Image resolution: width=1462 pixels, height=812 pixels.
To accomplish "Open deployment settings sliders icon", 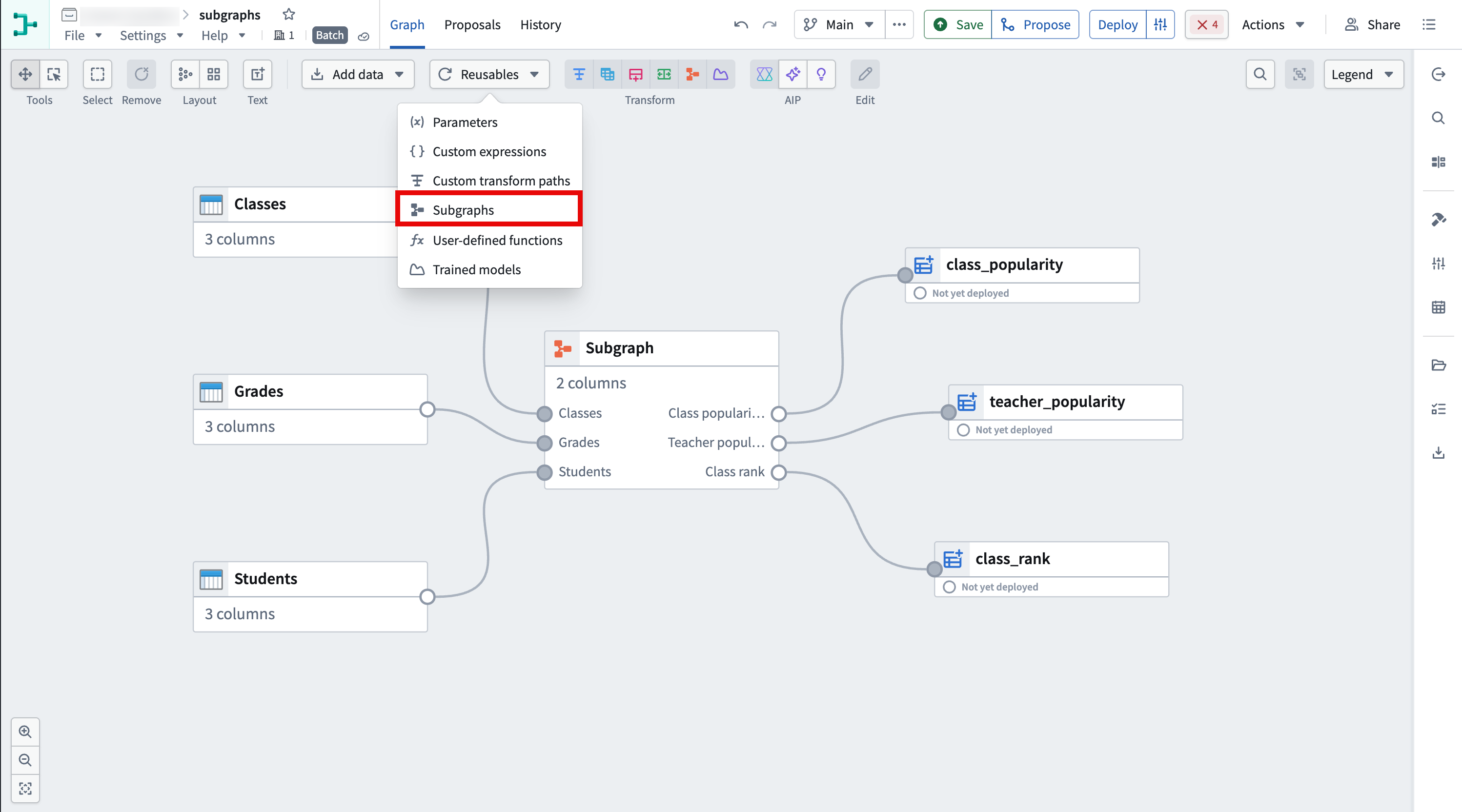I will [x=1160, y=24].
